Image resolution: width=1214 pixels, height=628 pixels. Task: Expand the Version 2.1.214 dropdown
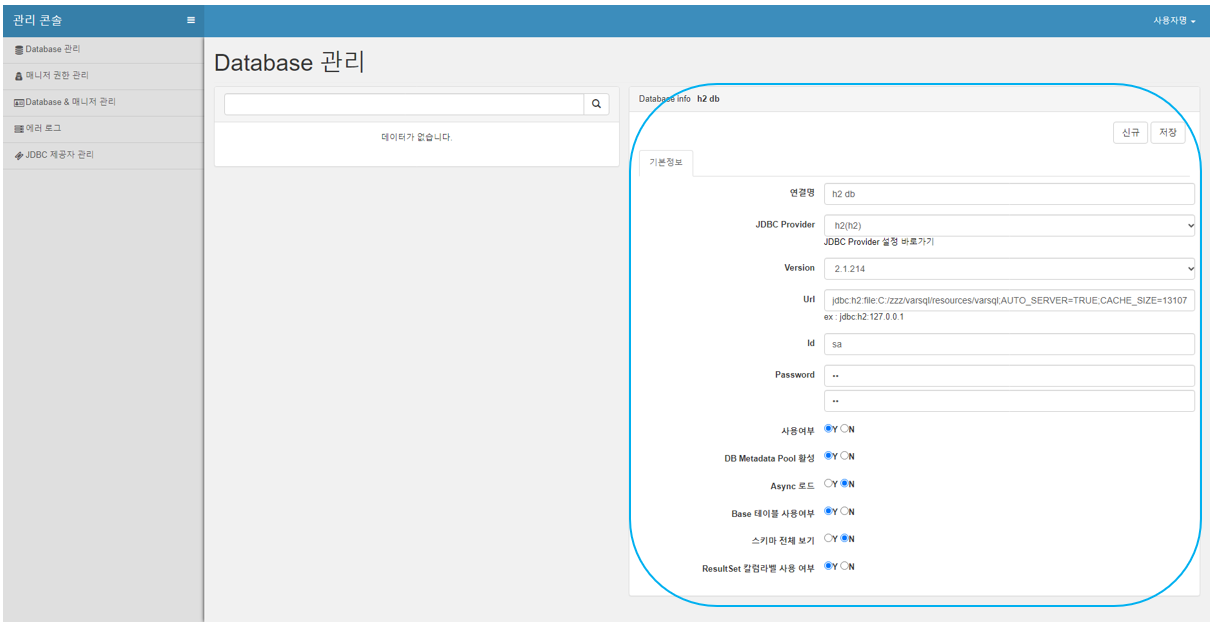pyautogui.click(x=1009, y=268)
